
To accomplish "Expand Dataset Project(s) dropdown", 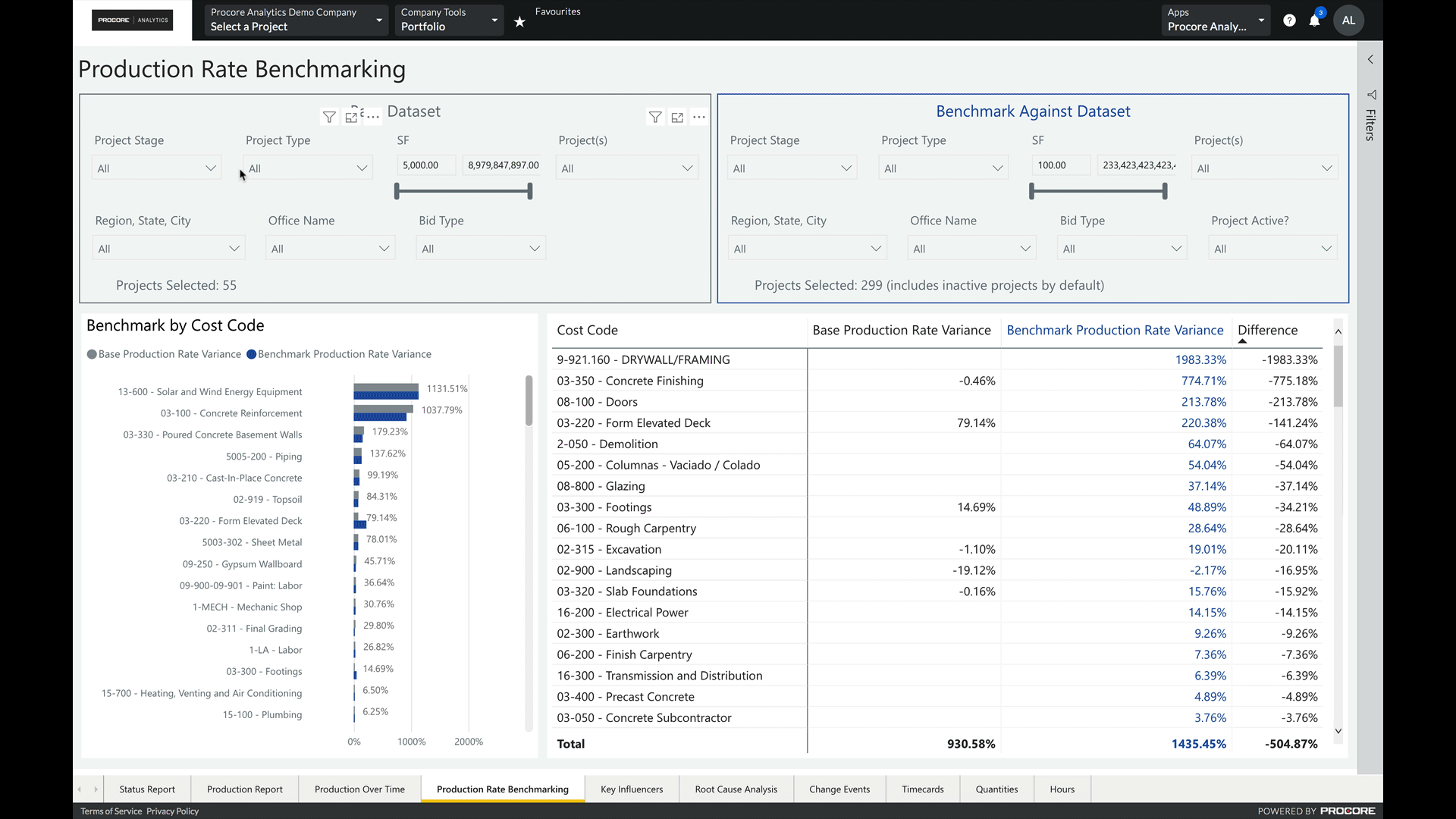I will (x=627, y=168).
